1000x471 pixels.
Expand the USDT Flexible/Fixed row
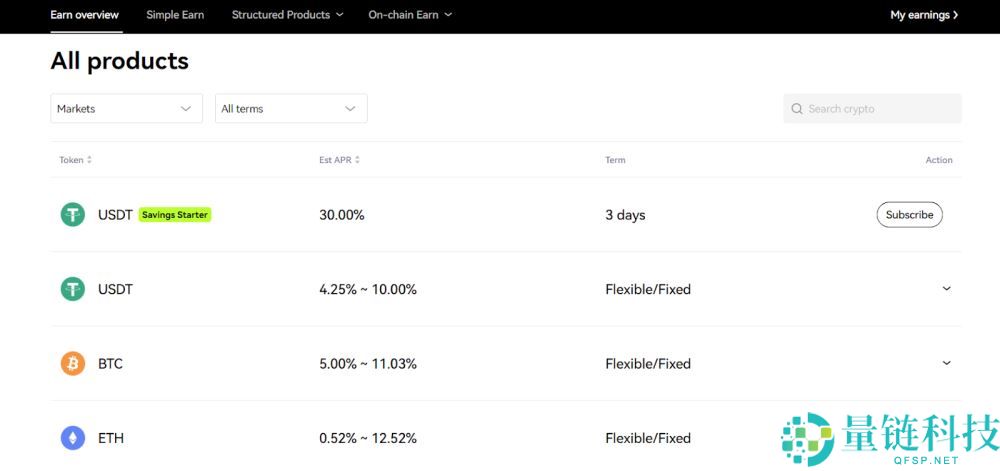click(947, 289)
